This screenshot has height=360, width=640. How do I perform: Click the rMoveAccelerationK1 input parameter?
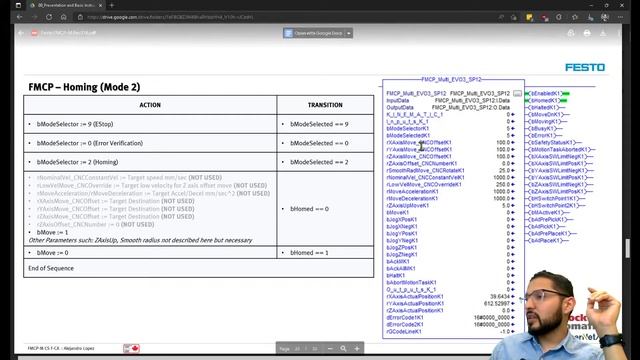(412, 191)
